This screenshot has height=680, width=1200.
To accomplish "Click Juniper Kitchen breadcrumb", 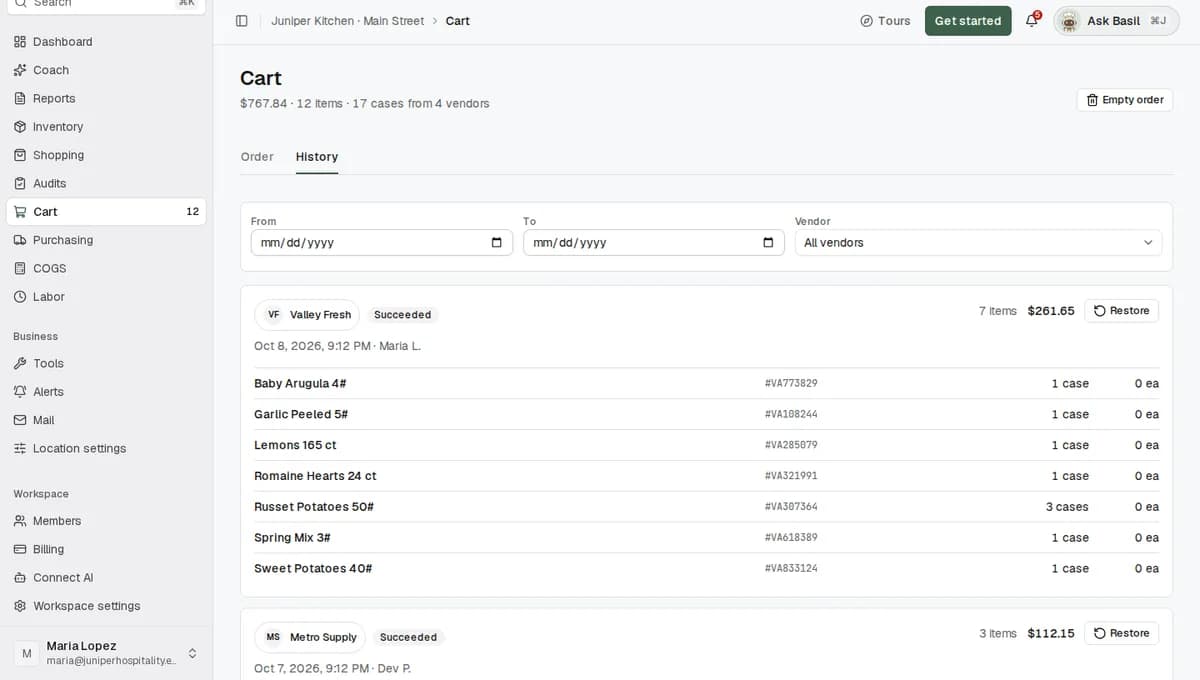I will pyautogui.click(x=347, y=21).
